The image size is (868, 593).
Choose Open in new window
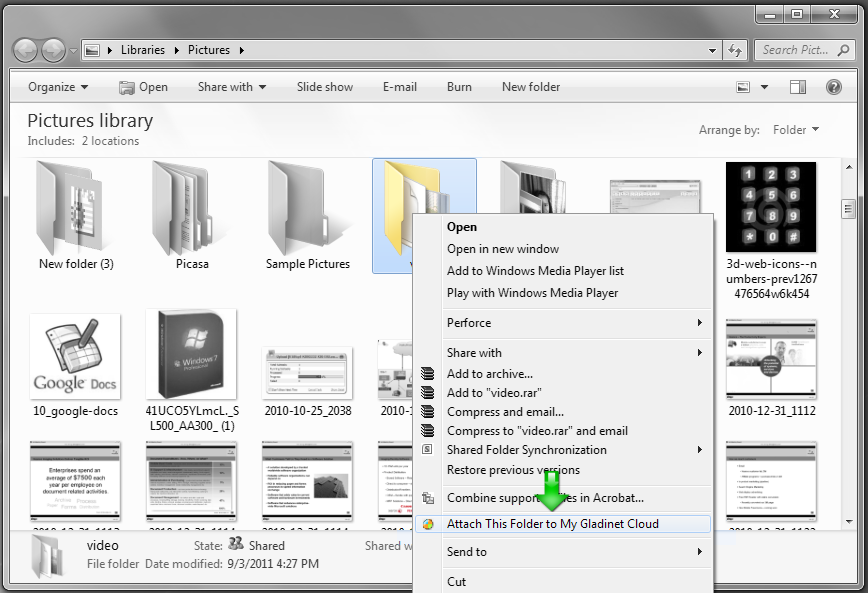coord(503,249)
